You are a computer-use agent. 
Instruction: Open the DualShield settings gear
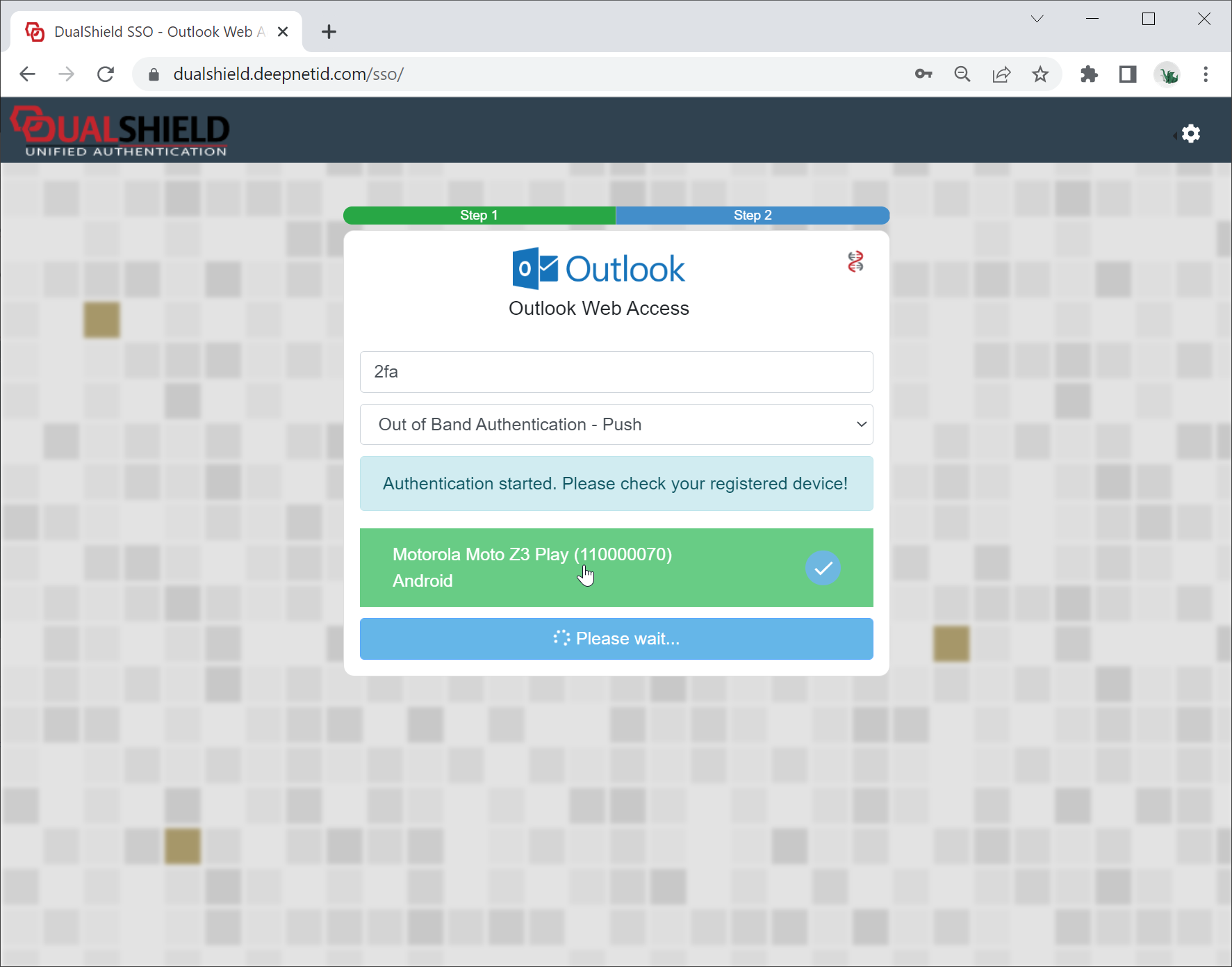click(1190, 133)
